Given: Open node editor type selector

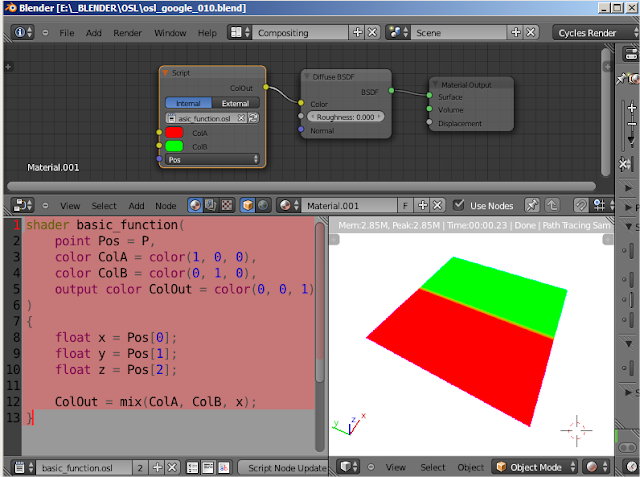Looking at the screenshot, I should point(22,205).
